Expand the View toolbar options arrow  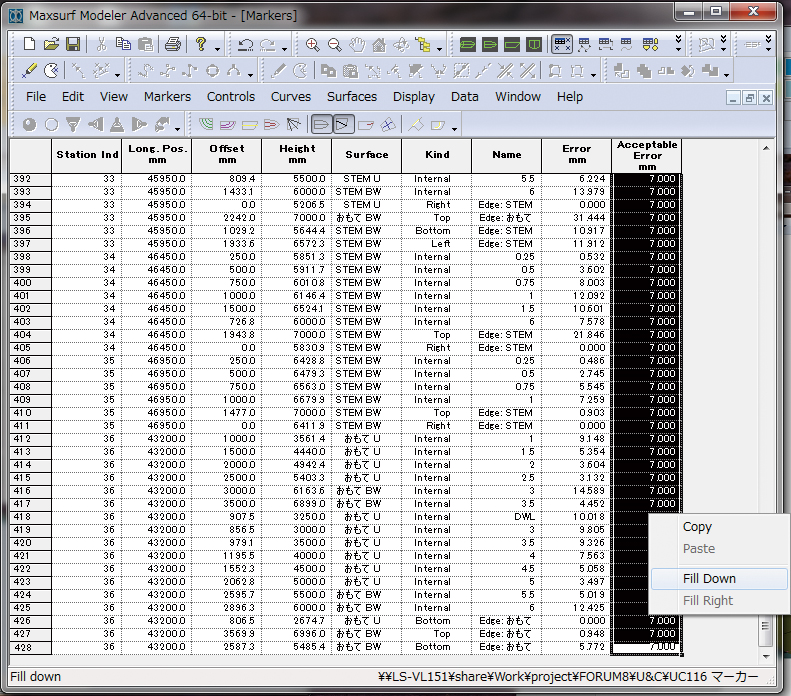click(x=439, y=49)
